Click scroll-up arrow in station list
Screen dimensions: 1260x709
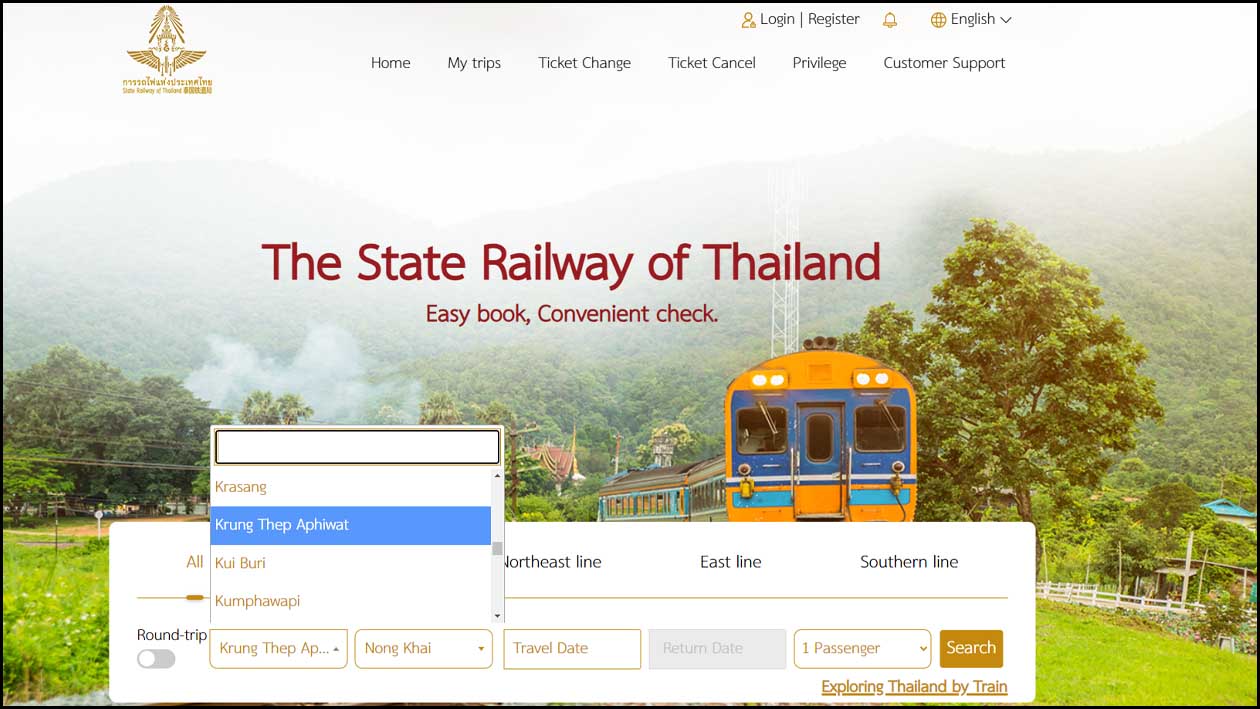(x=497, y=476)
